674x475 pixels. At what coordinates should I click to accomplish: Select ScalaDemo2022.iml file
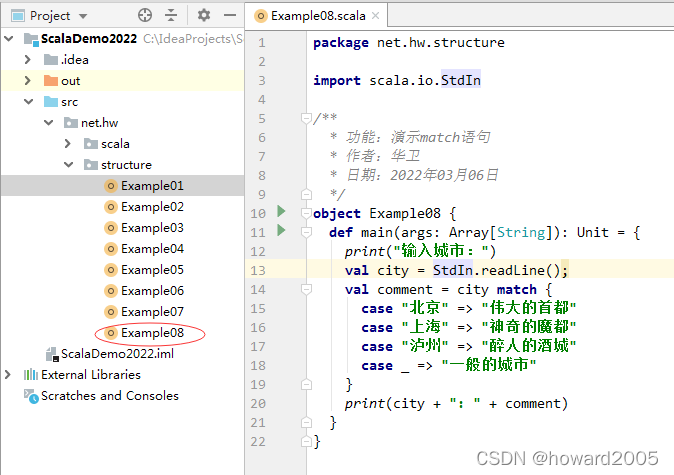pyautogui.click(x=117, y=354)
